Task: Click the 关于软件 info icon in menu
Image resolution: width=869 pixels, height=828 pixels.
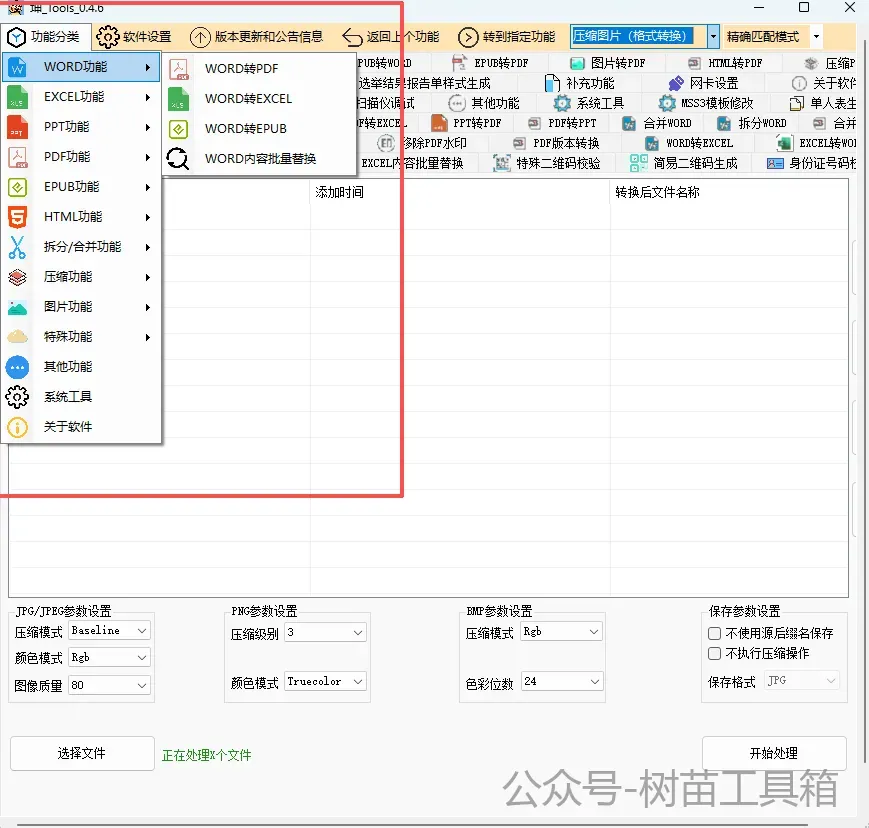Action: coord(17,427)
